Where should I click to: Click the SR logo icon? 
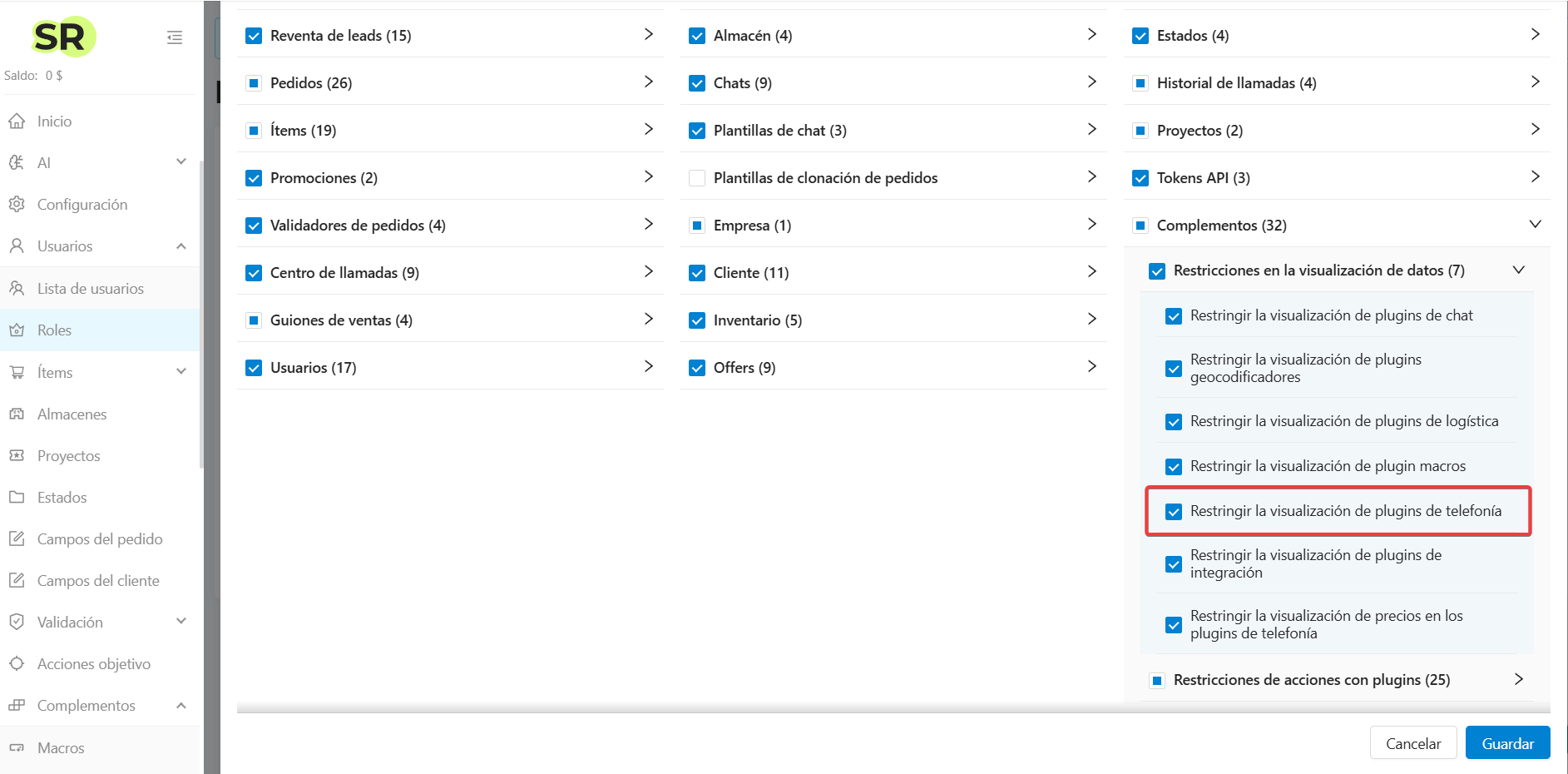(62, 37)
